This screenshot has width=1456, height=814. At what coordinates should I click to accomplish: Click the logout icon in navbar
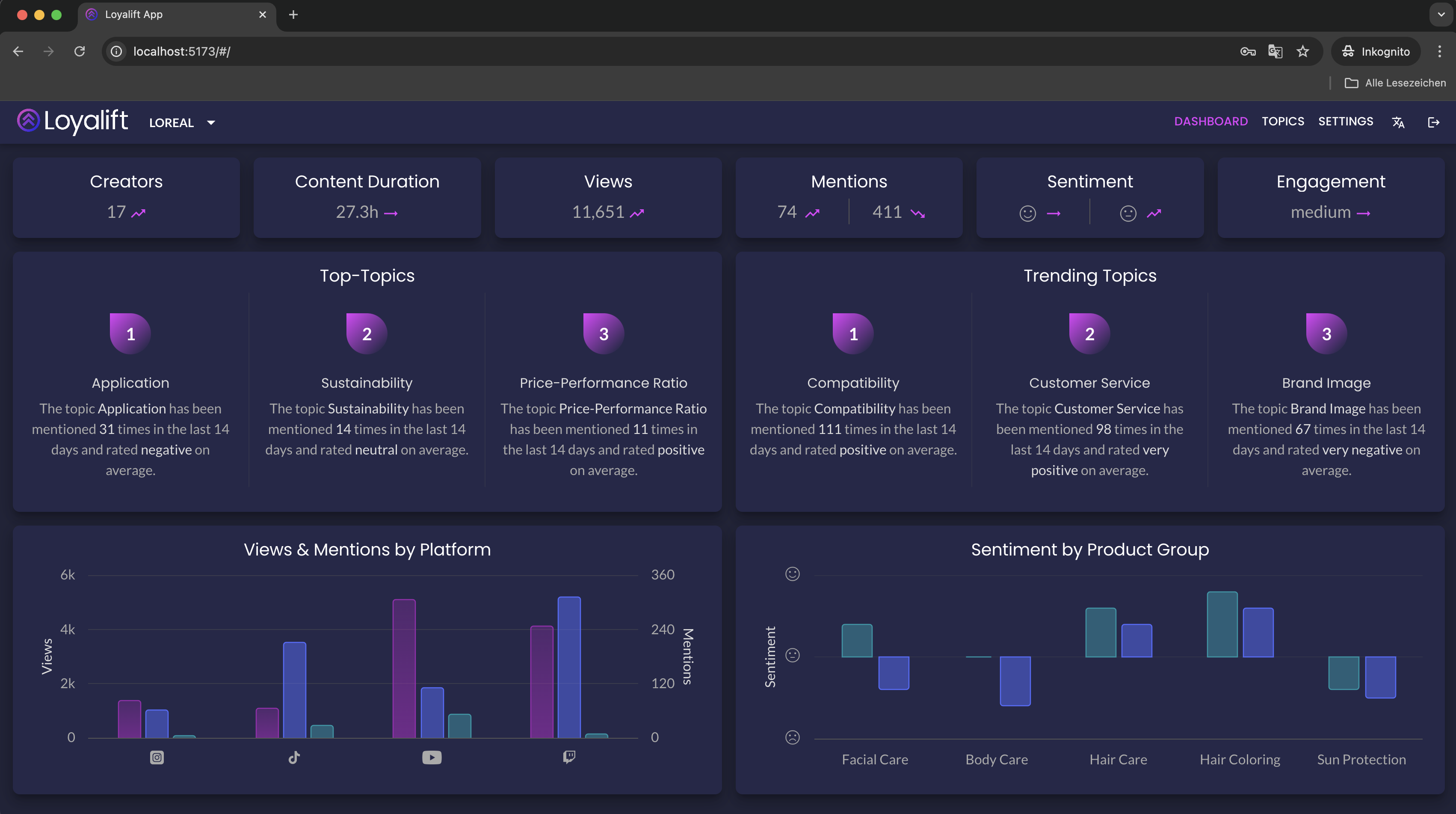click(x=1433, y=122)
